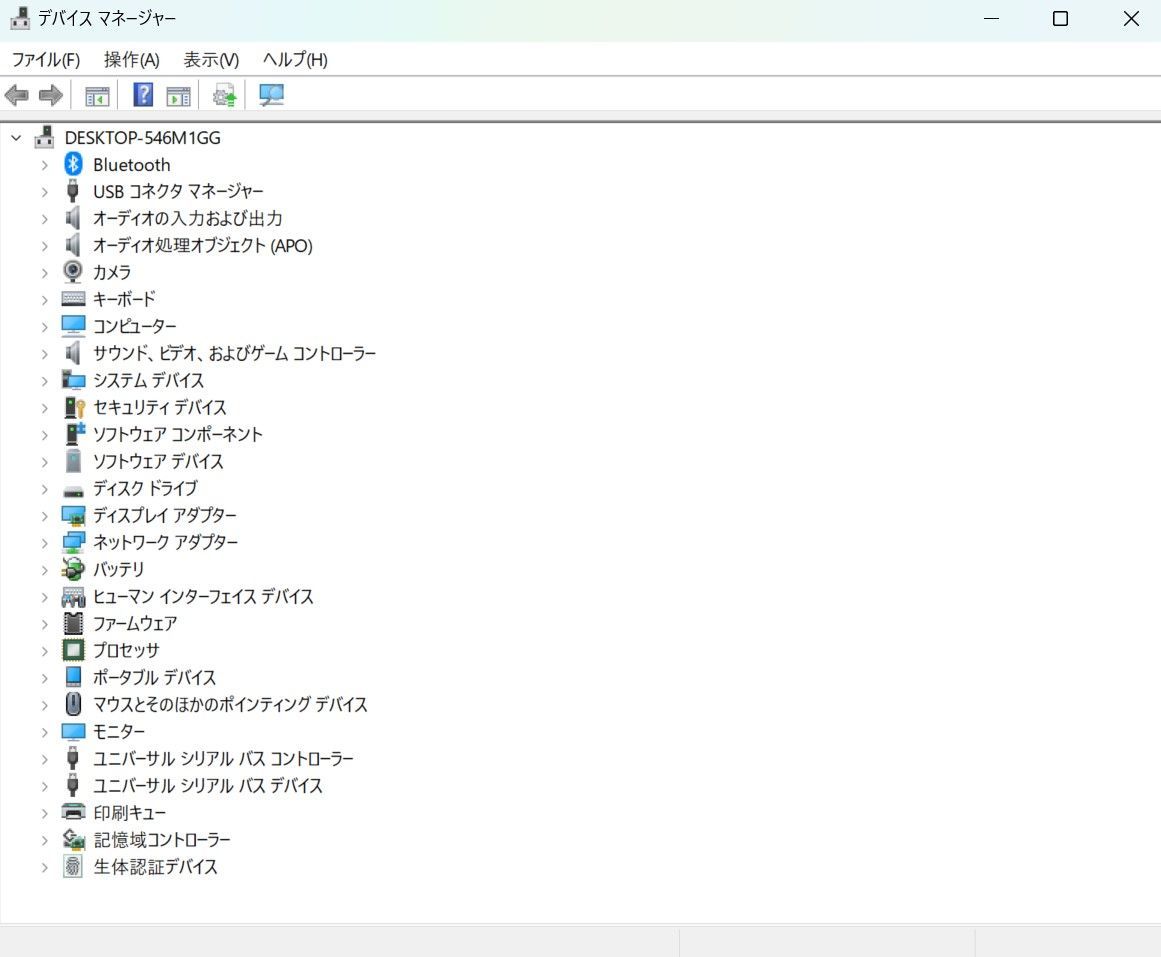1161x957 pixels.
Task: Open the 操作(A) menu
Action: [x=132, y=59]
